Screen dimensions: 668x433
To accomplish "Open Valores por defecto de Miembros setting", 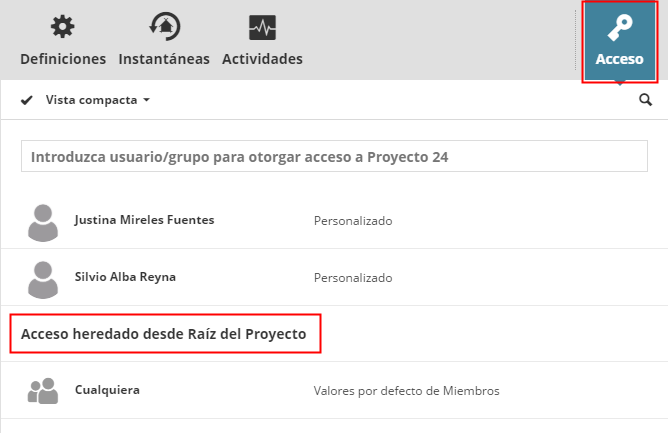I will pyautogui.click(x=406, y=391).
